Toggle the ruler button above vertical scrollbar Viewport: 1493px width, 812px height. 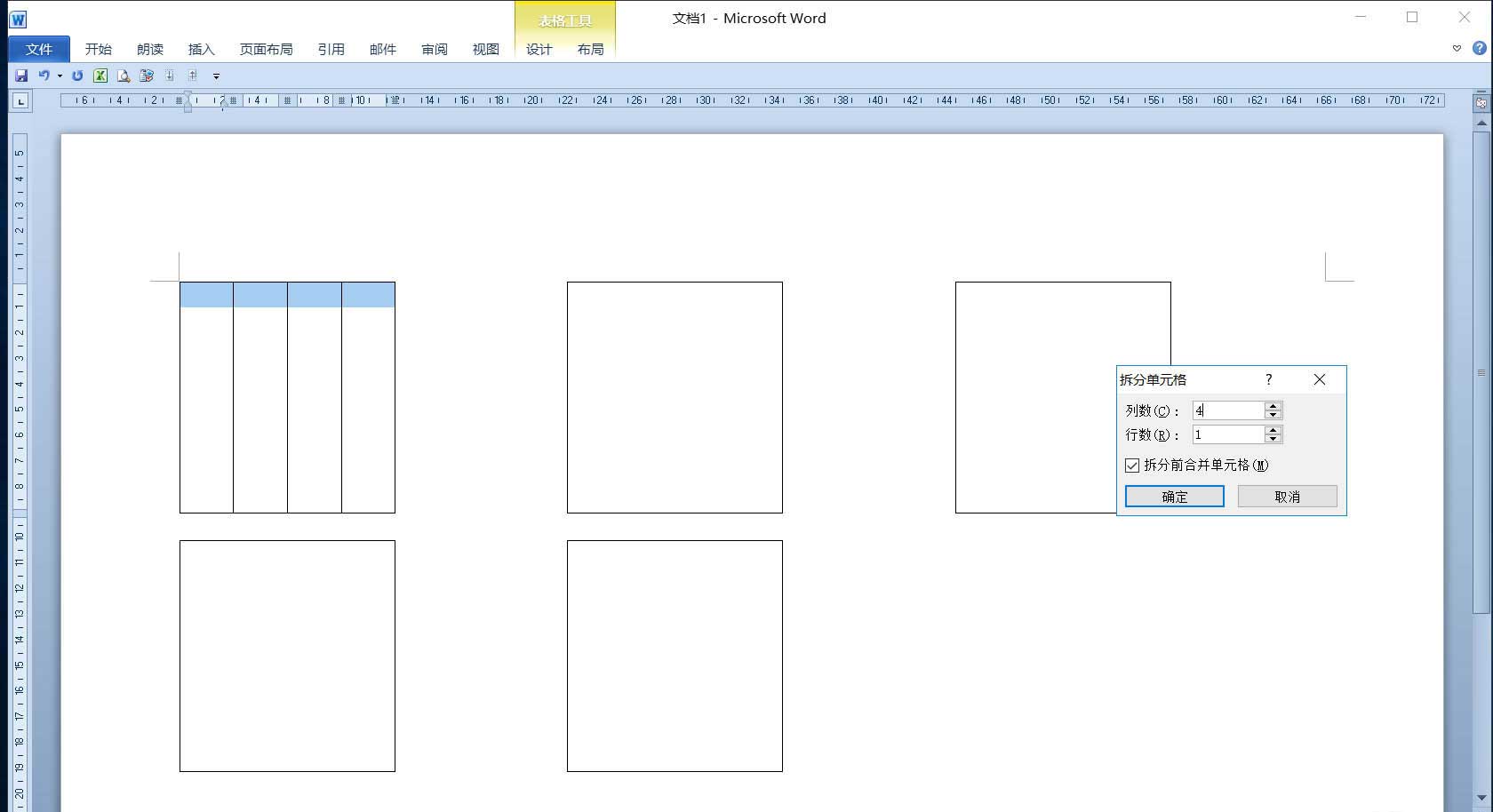[1481, 103]
